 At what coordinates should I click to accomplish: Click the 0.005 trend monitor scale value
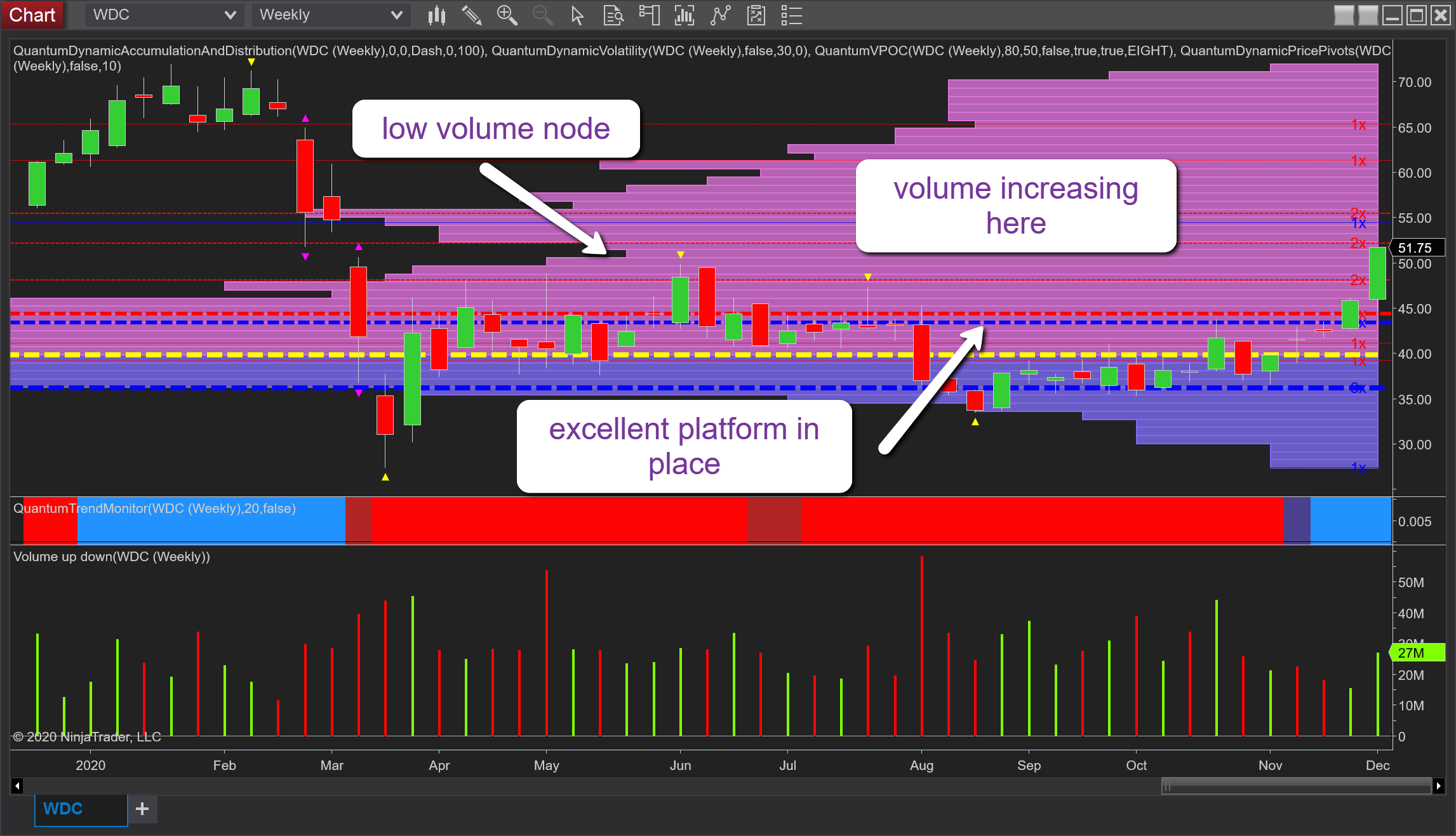[x=1415, y=522]
